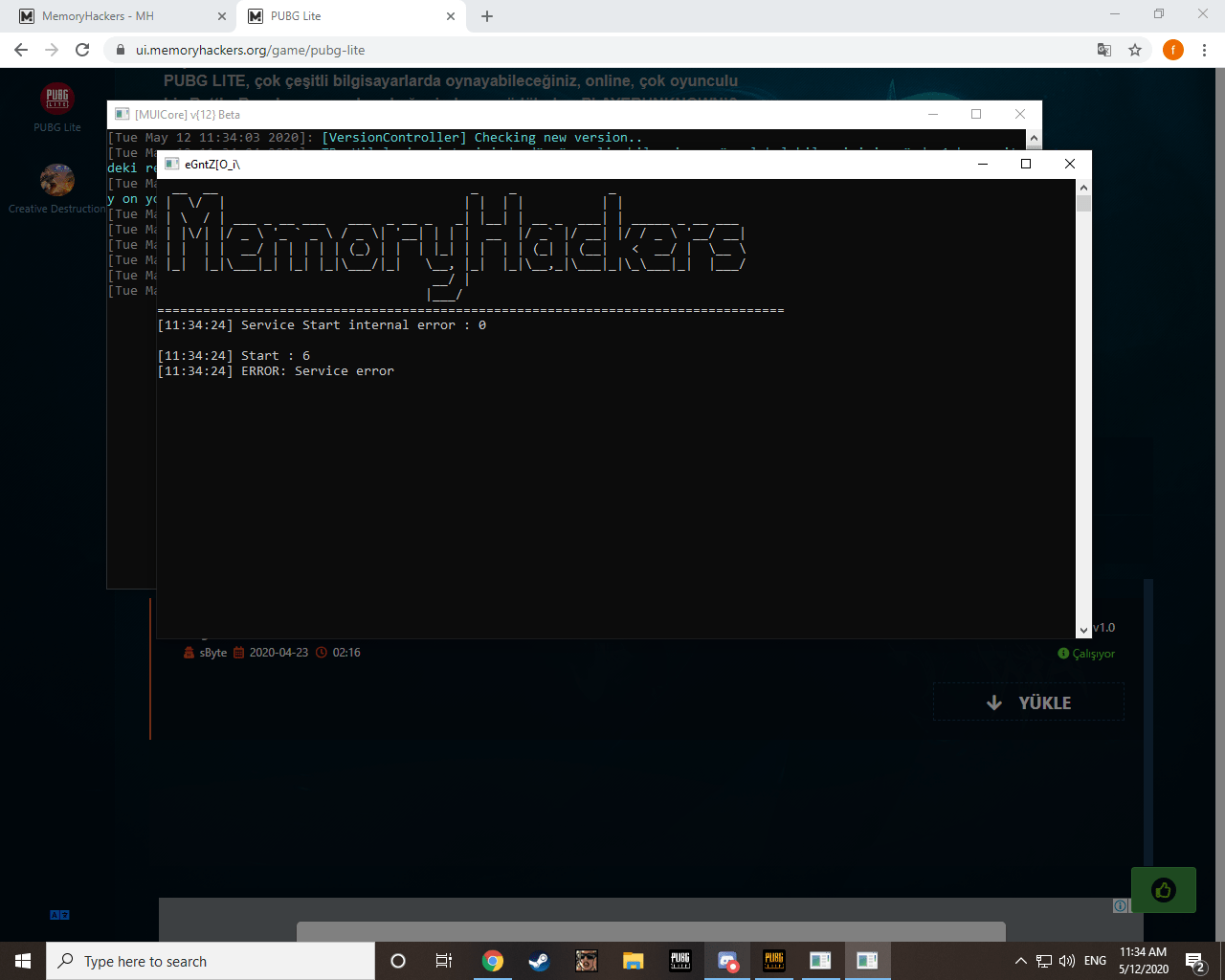The height and width of the screenshot is (980, 1225).
Task: Click the taskbar search box
Action: 211,961
